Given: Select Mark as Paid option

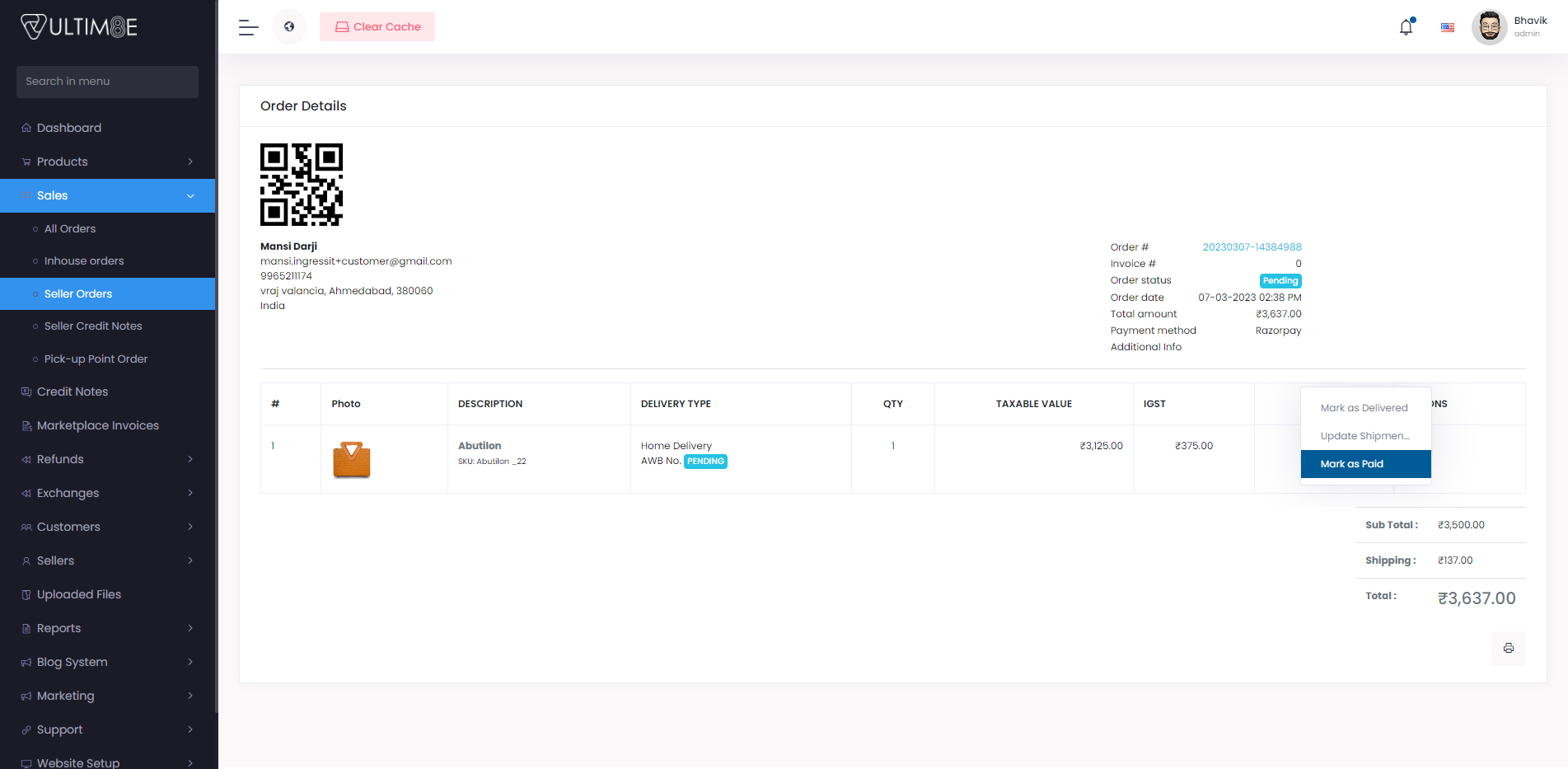Looking at the screenshot, I should coord(1364,464).
